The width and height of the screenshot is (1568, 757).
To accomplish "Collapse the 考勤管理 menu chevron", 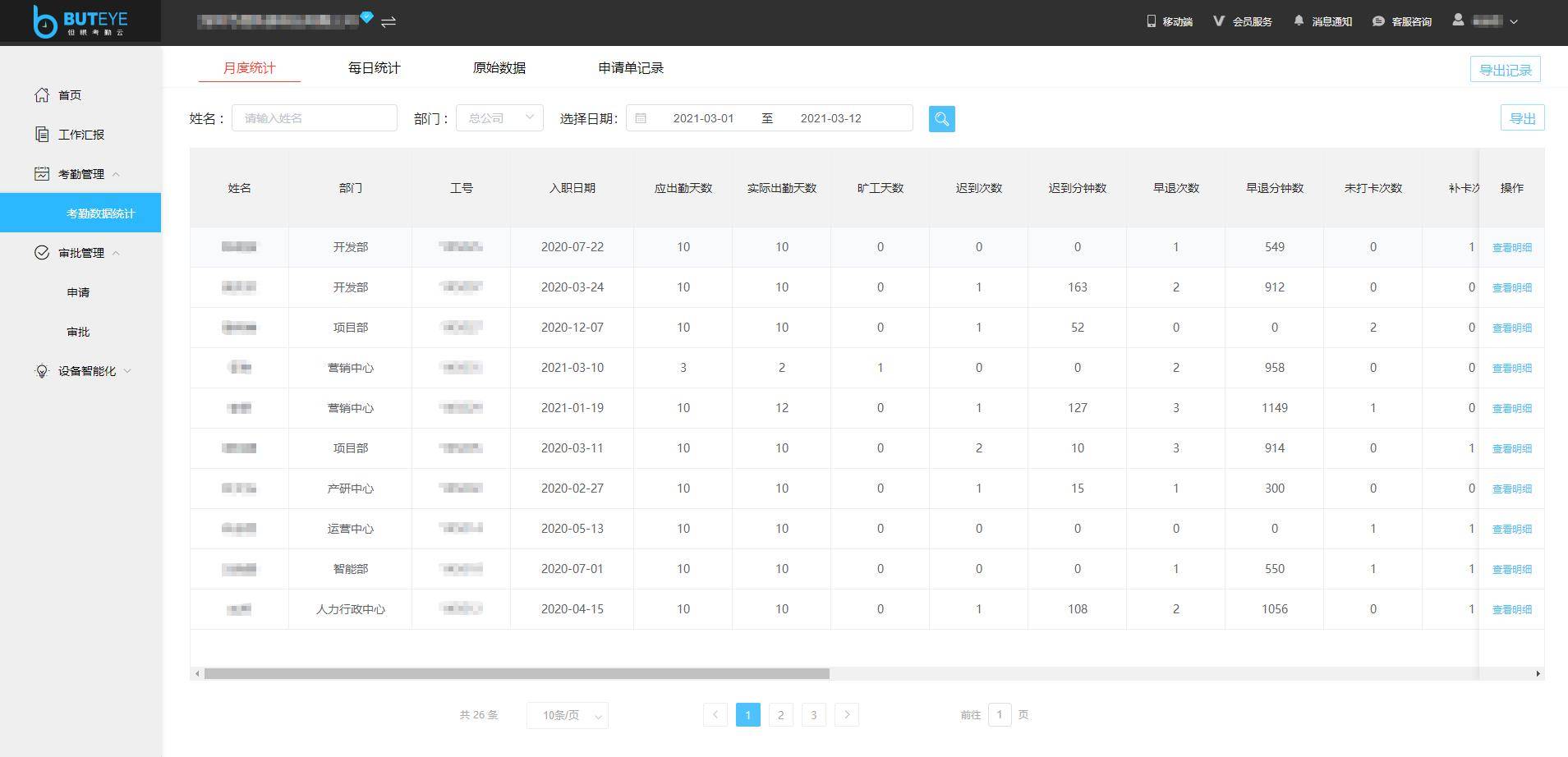I will pos(116,174).
